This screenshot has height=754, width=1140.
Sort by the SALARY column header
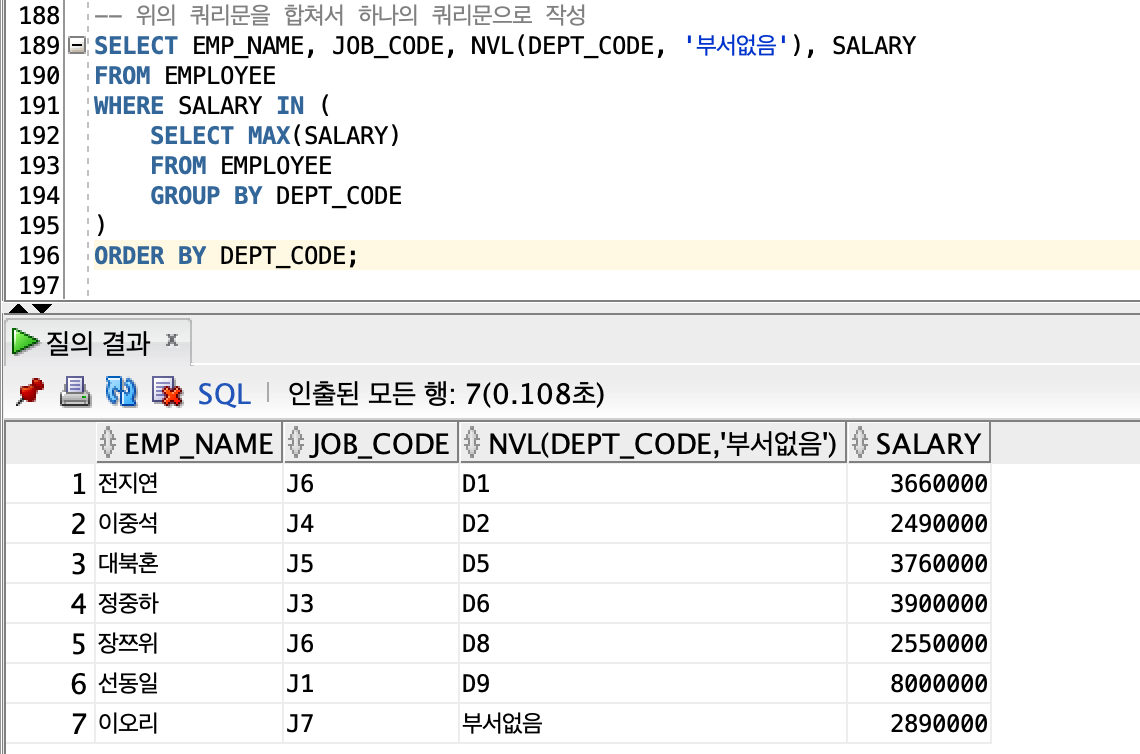pyautogui.click(x=919, y=443)
